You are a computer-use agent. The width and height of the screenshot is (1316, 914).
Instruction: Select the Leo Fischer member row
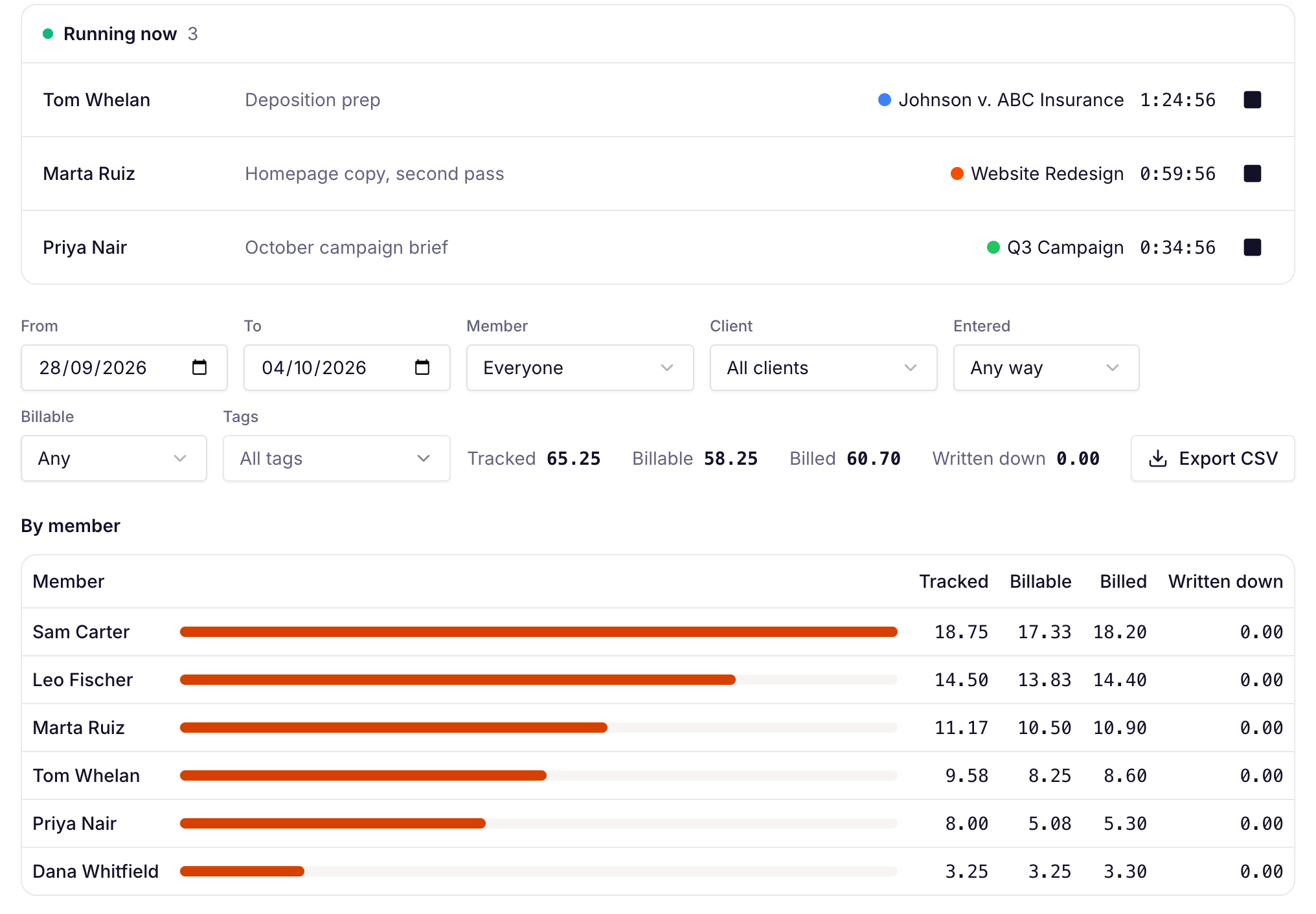(x=658, y=680)
